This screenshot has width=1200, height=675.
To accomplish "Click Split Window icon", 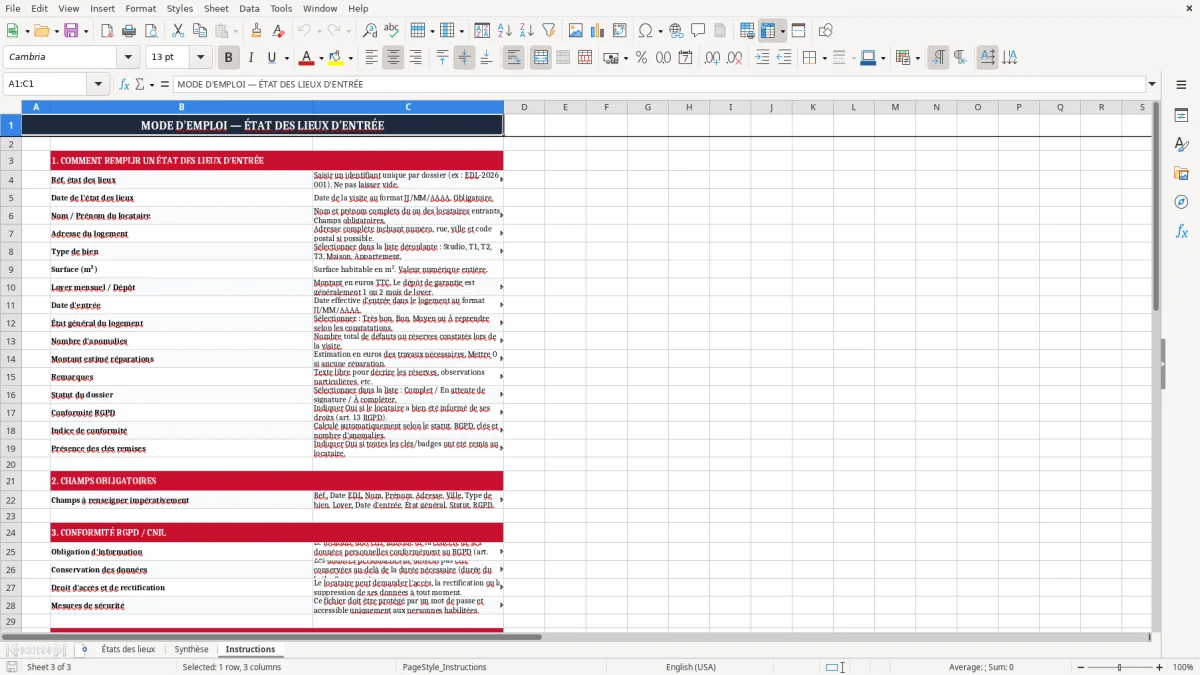I will point(798,31).
